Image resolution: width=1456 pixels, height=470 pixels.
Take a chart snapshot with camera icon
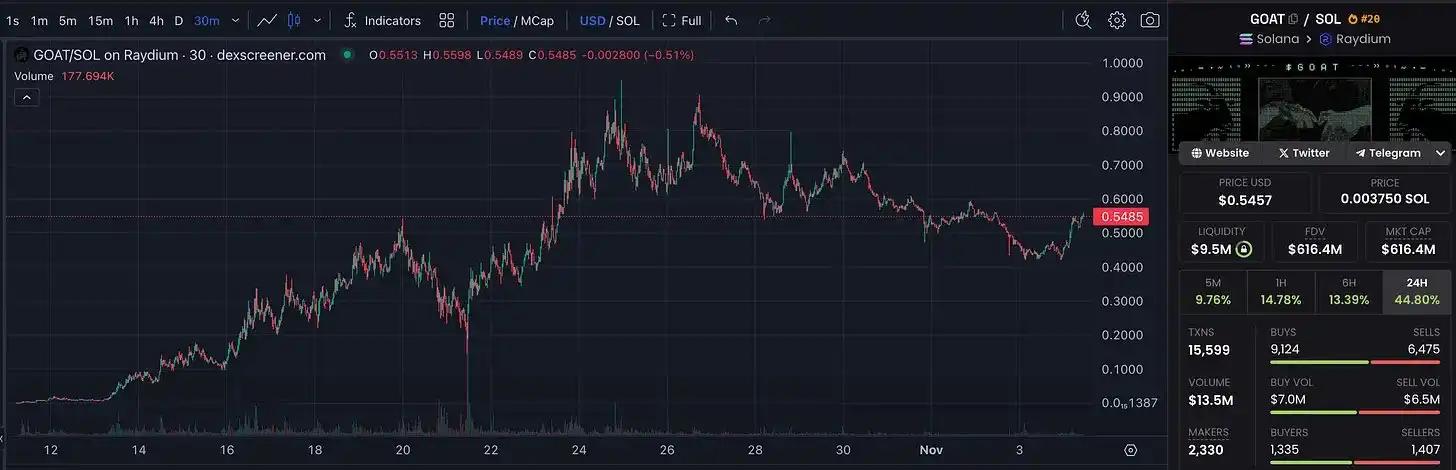(x=1151, y=20)
